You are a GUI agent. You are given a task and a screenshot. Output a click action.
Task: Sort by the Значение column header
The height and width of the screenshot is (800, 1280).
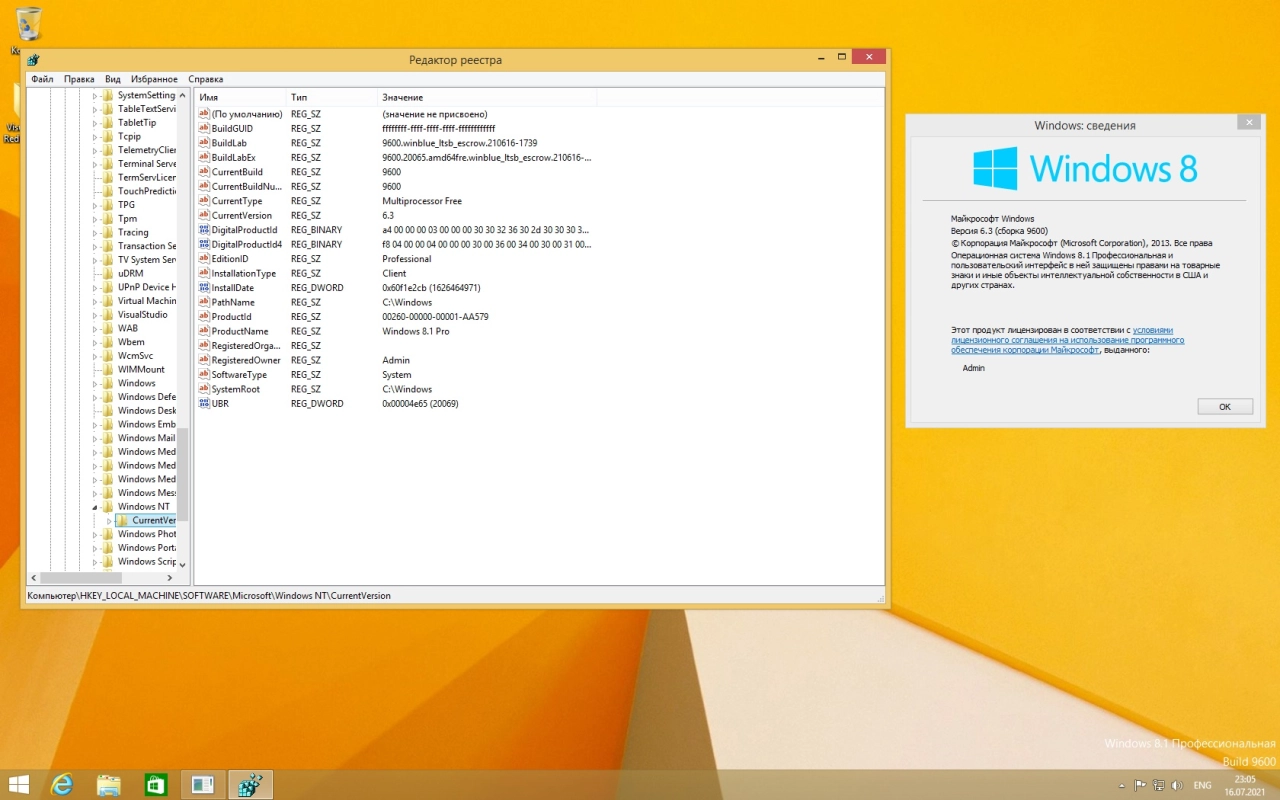pos(487,97)
